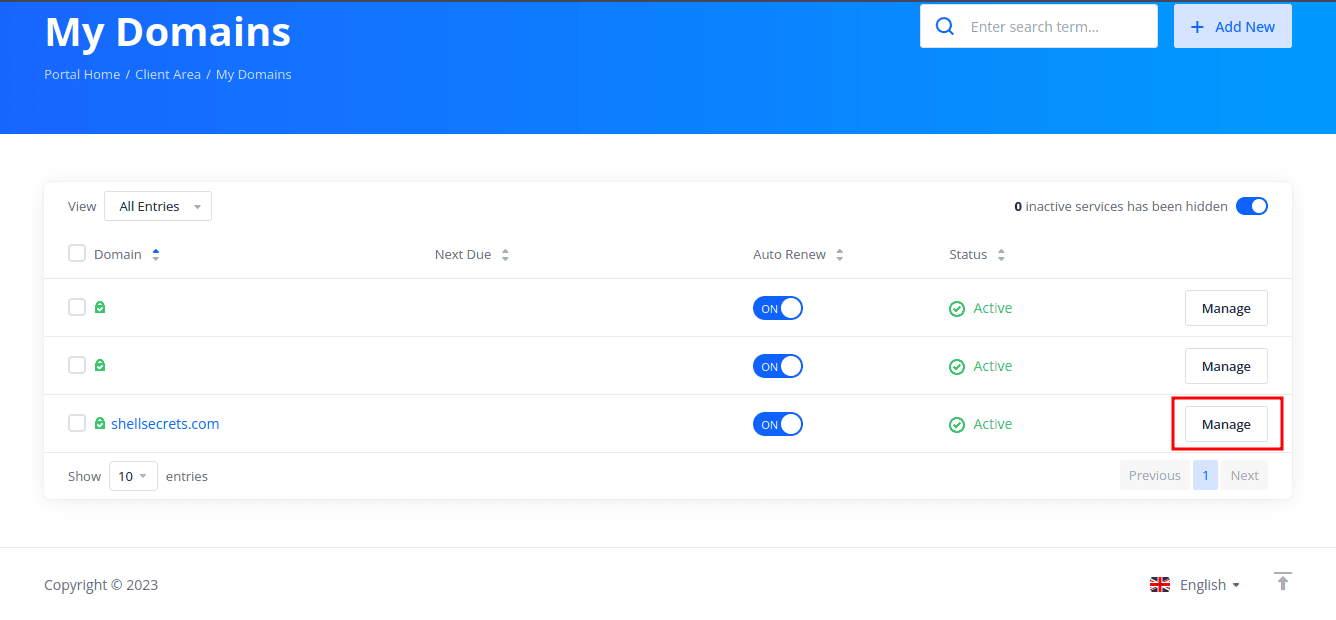Go to Portal Home breadcrumb
Image resolution: width=1336 pixels, height=620 pixels.
click(x=81, y=73)
